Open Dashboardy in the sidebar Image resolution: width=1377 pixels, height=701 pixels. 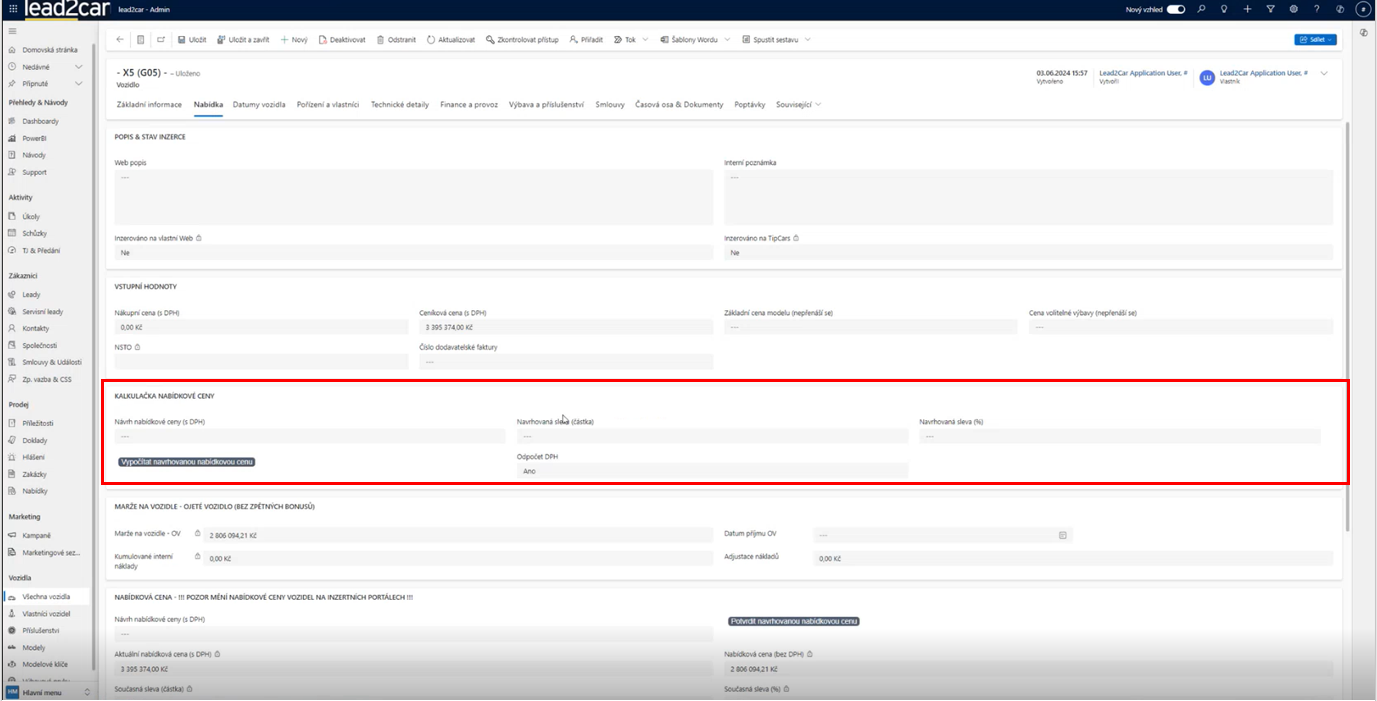[41, 121]
